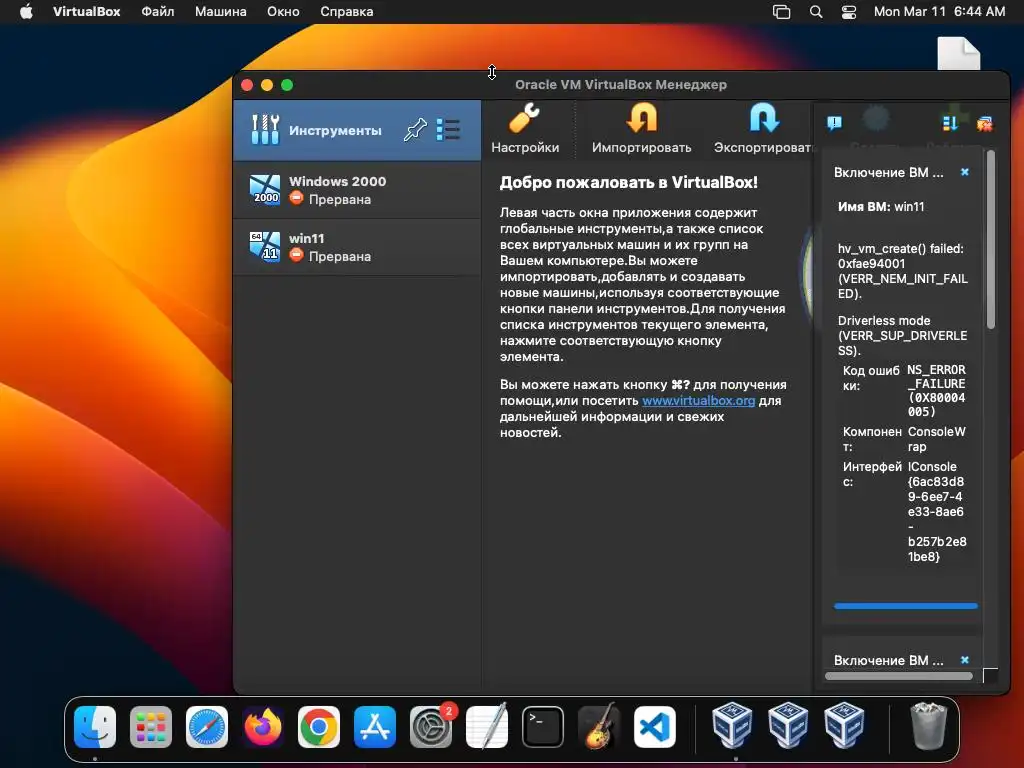Open the Справка menu
1024x768 pixels.
(347, 12)
